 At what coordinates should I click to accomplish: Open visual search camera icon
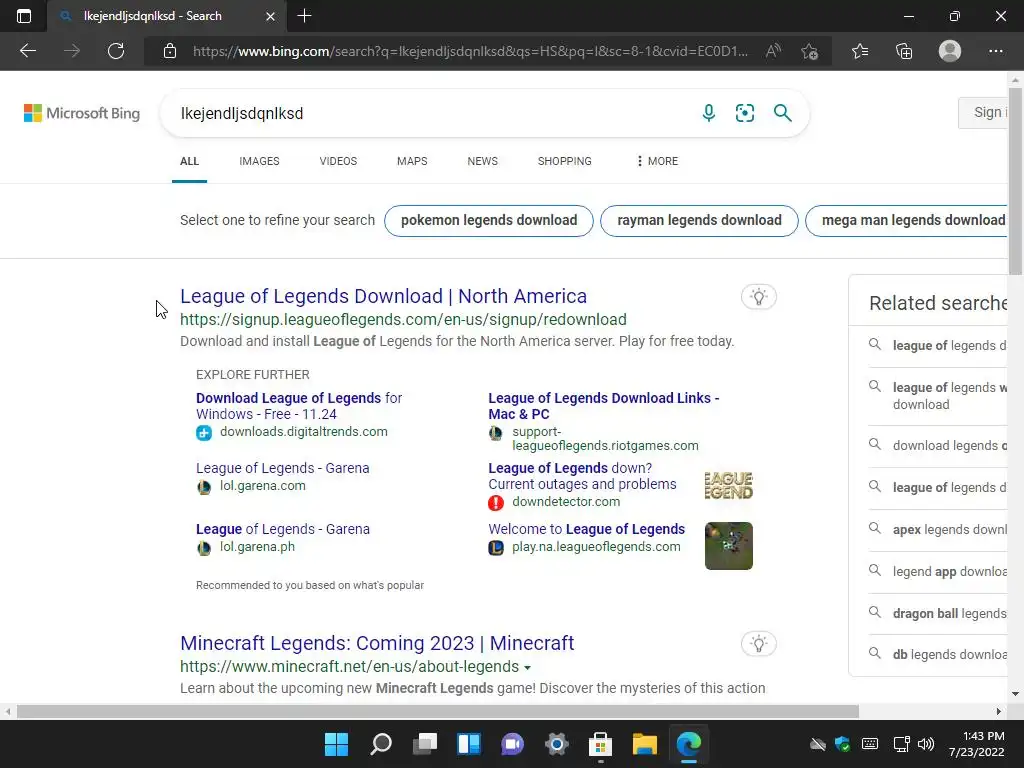coord(744,113)
